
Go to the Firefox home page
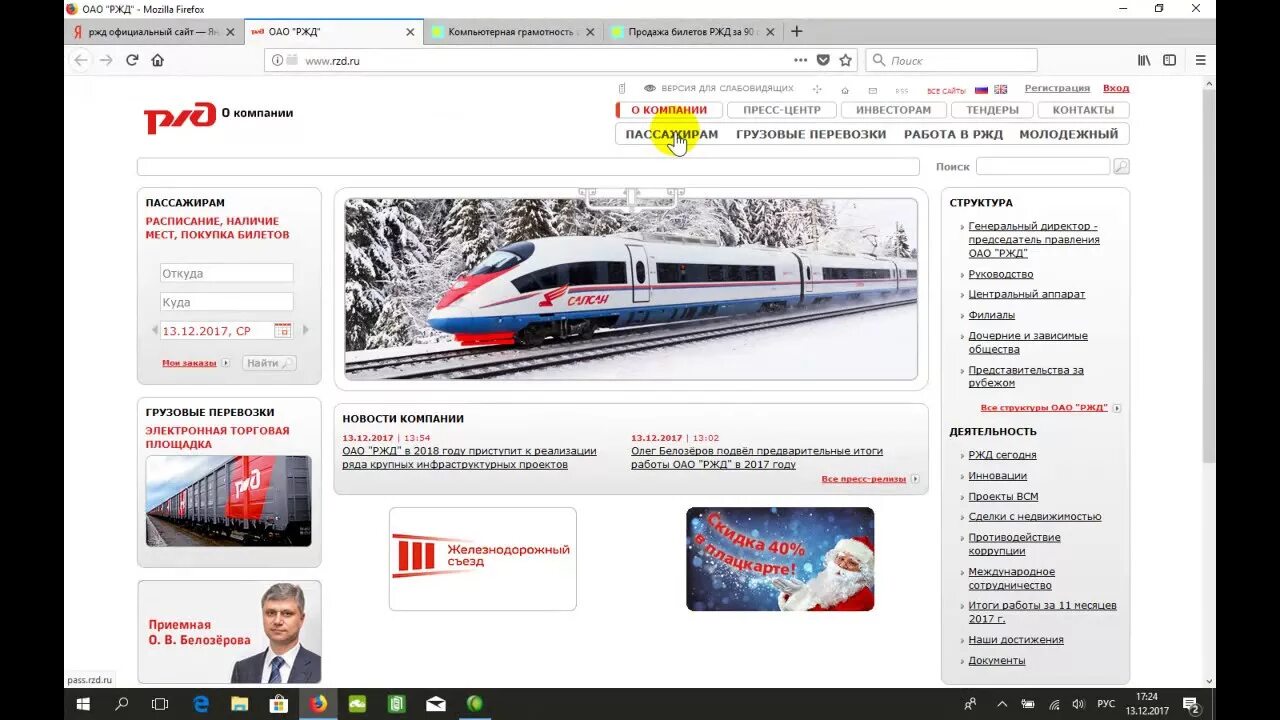click(x=157, y=60)
